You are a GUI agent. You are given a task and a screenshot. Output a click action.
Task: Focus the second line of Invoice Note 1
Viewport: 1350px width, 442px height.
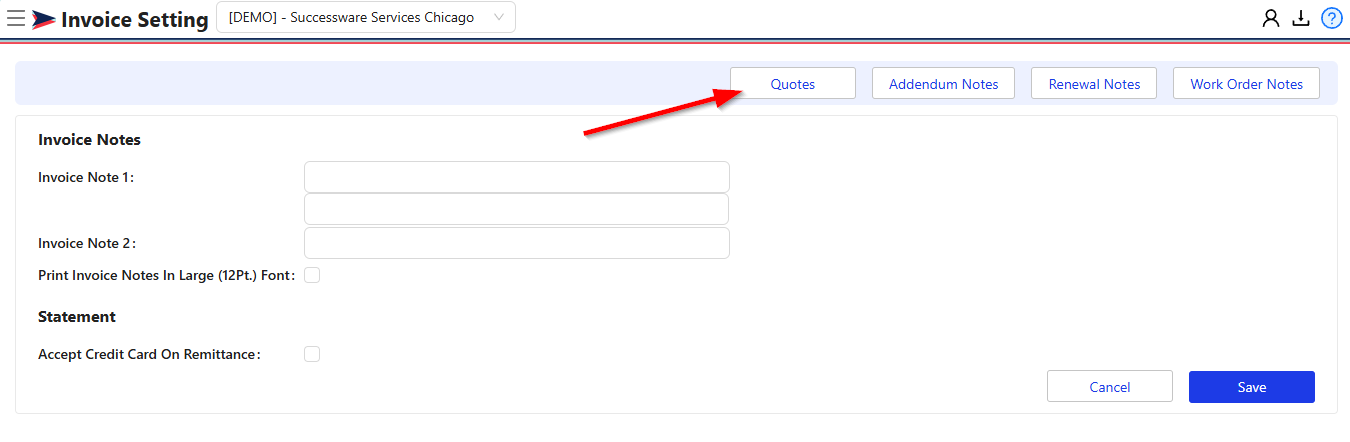517,209
